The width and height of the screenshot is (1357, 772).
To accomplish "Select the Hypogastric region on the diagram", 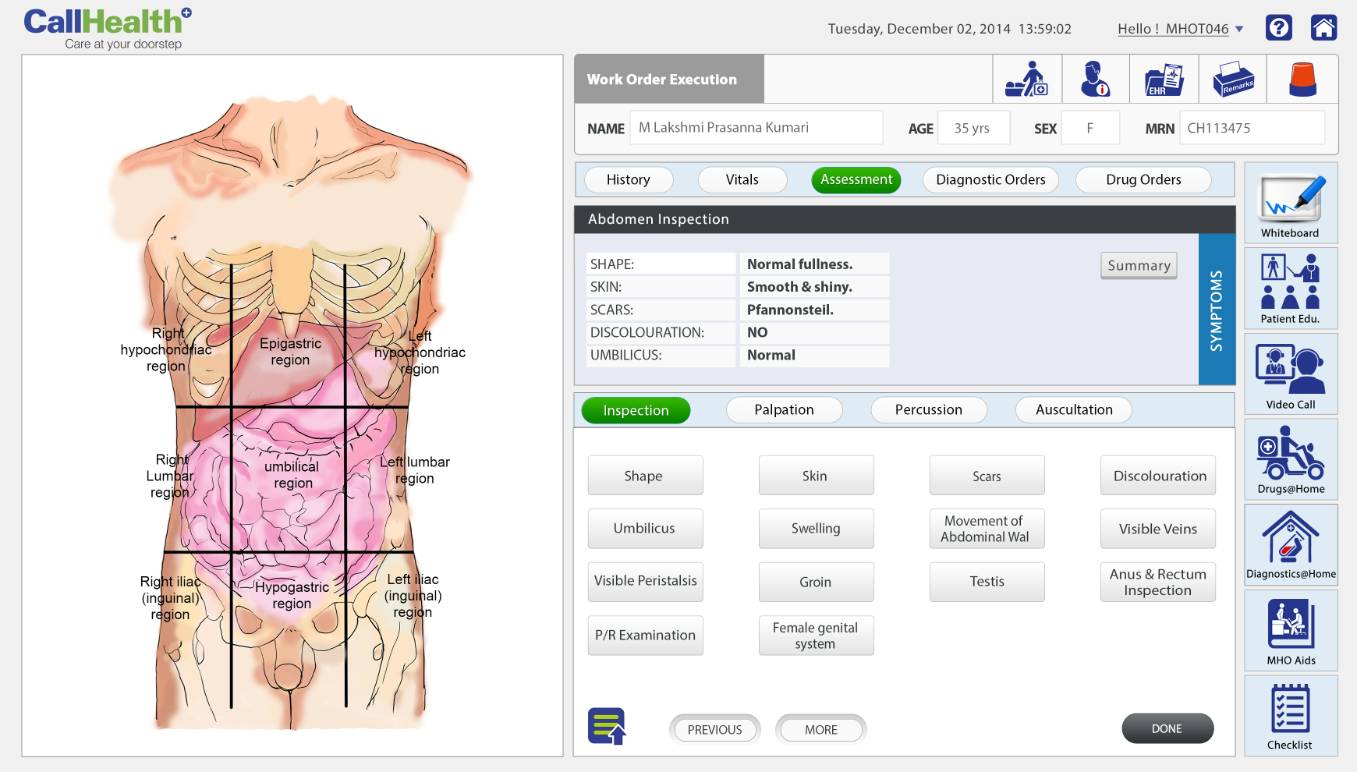I will [291, 595].
